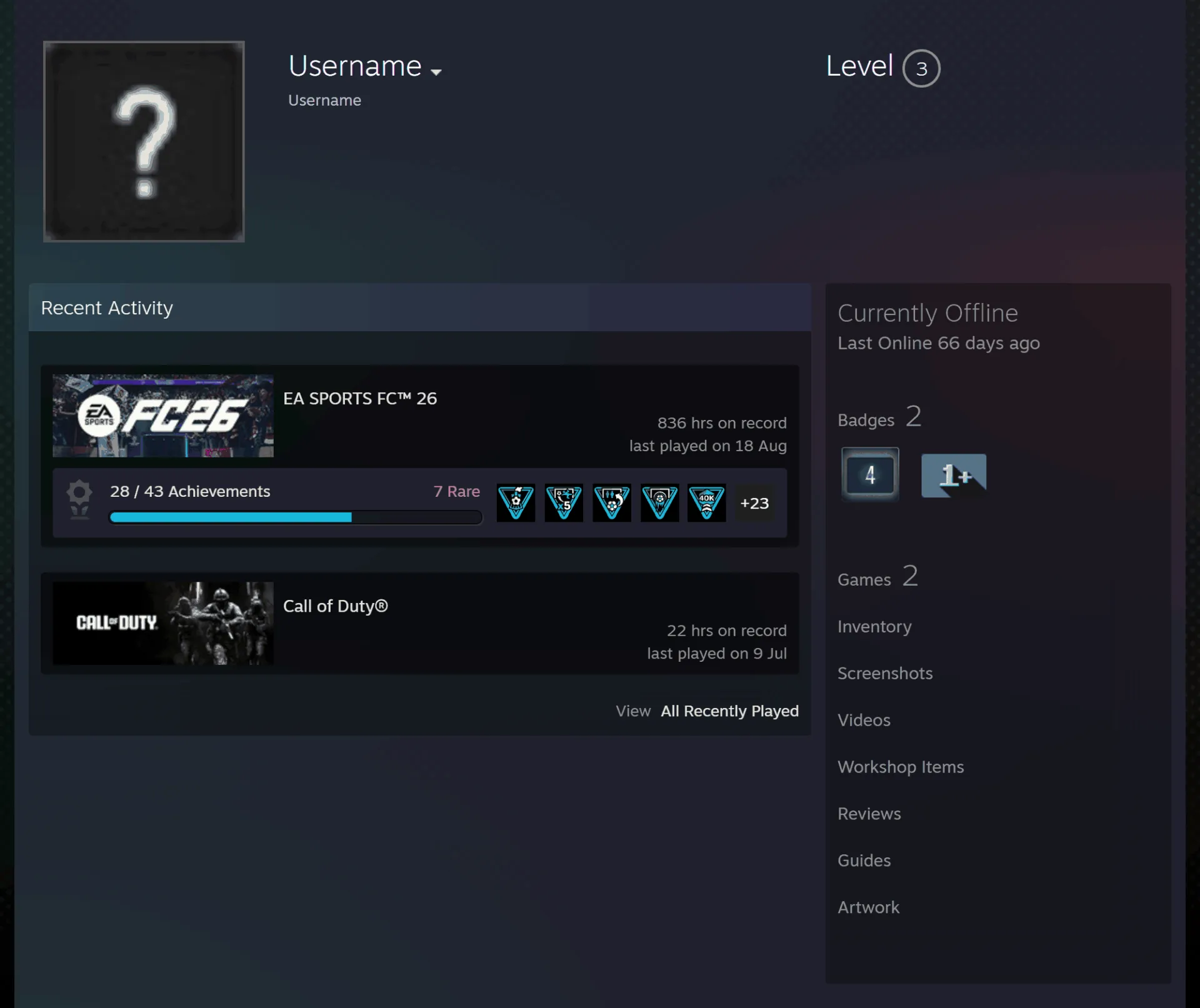Click the Currently Offline status heading

927,313
